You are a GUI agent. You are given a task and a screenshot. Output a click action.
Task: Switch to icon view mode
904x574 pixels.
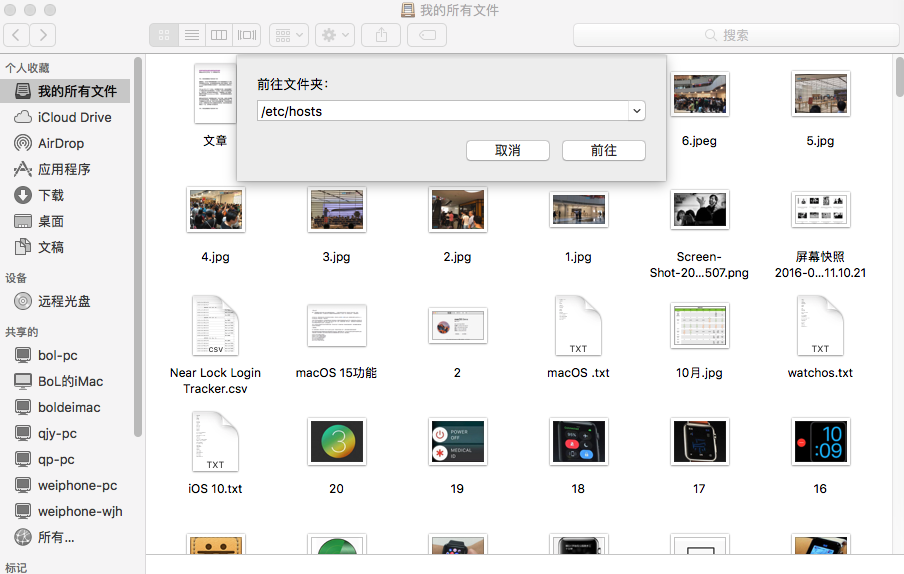[x=163, y=35]
